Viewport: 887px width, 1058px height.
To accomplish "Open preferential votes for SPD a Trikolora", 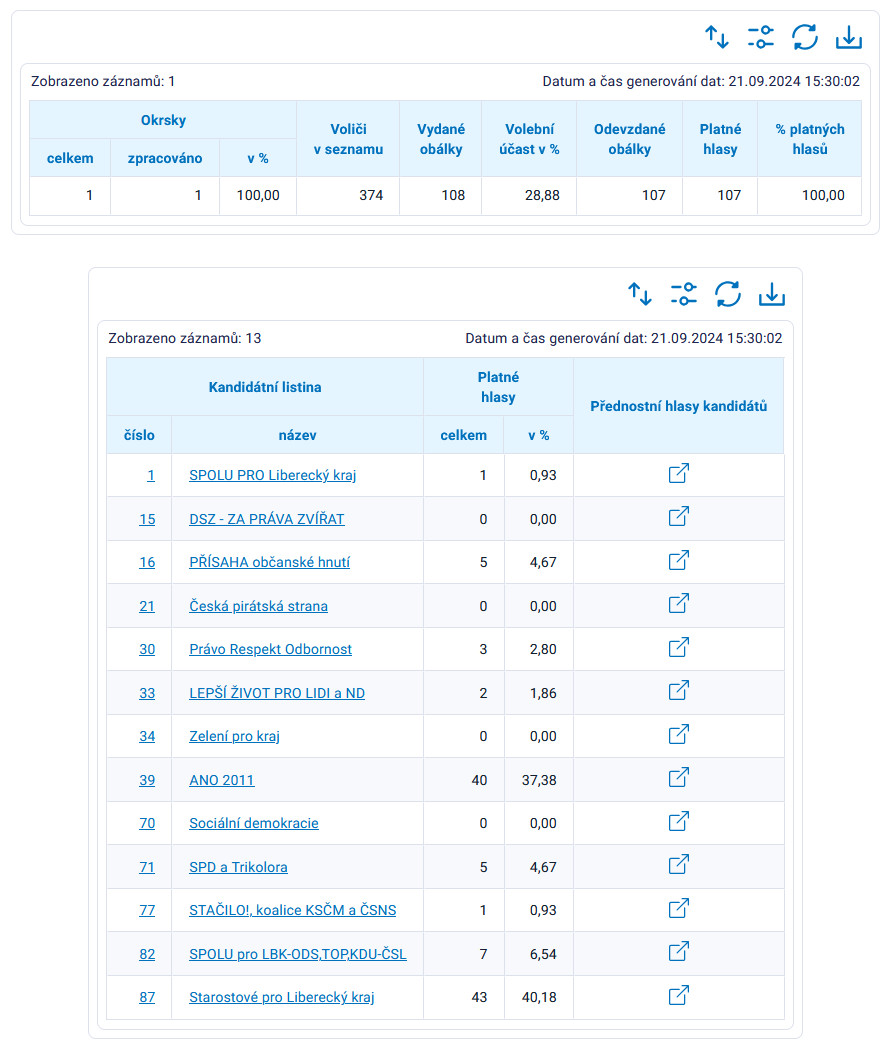I will point(679,864).
